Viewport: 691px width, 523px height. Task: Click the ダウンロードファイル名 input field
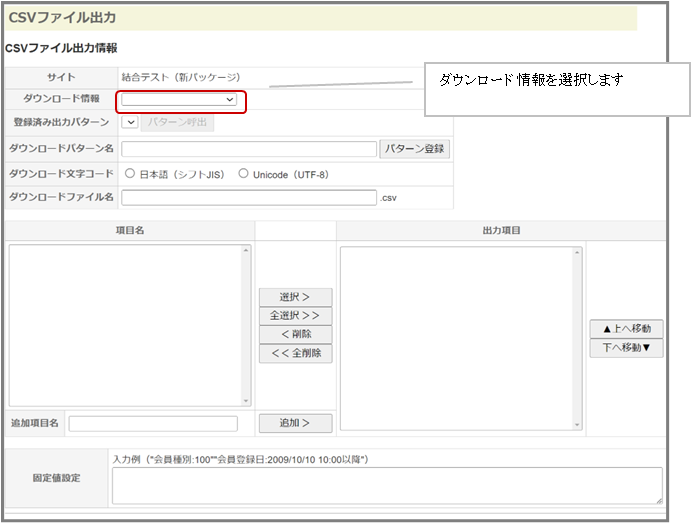(248, 198)
